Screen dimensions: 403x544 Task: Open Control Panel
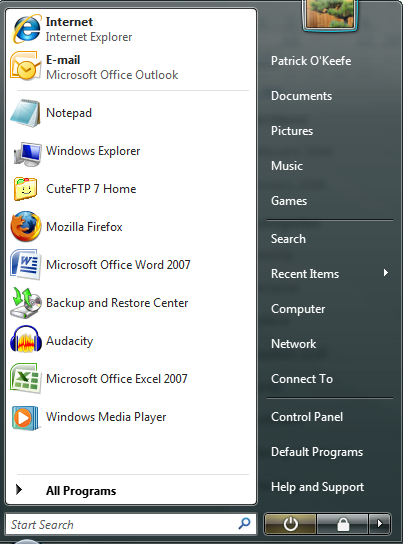(x=307, y=417)
